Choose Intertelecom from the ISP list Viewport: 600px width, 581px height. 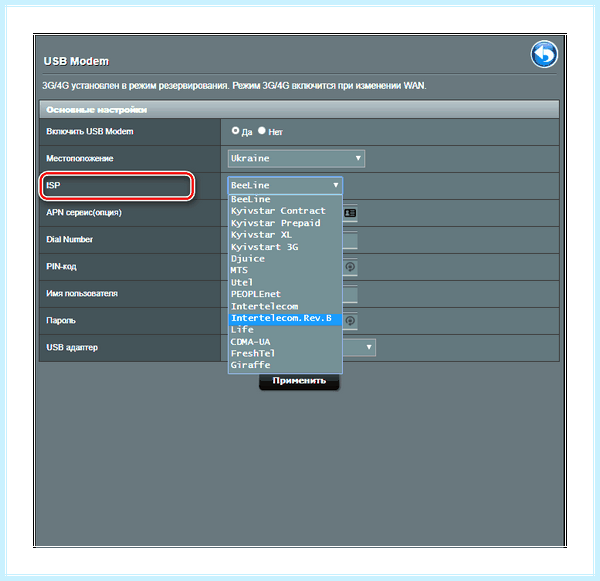point(285,307)
